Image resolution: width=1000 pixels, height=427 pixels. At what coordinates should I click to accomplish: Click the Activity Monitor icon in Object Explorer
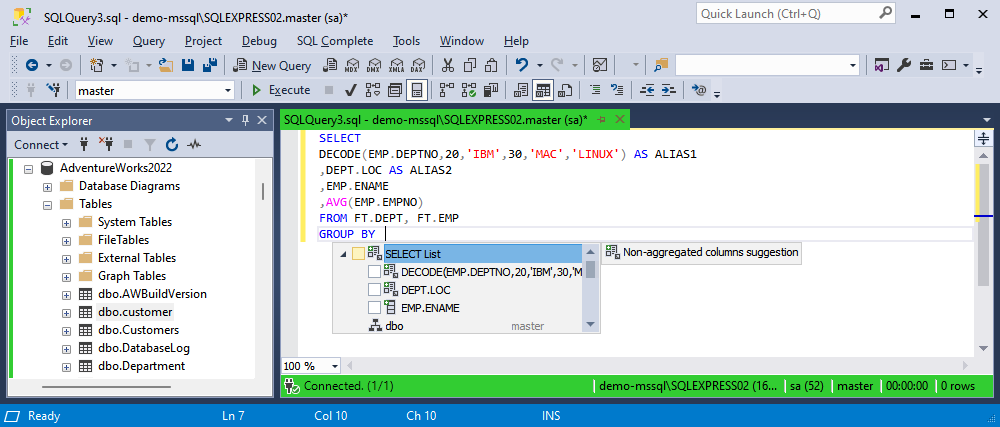[x=194, y=144]
